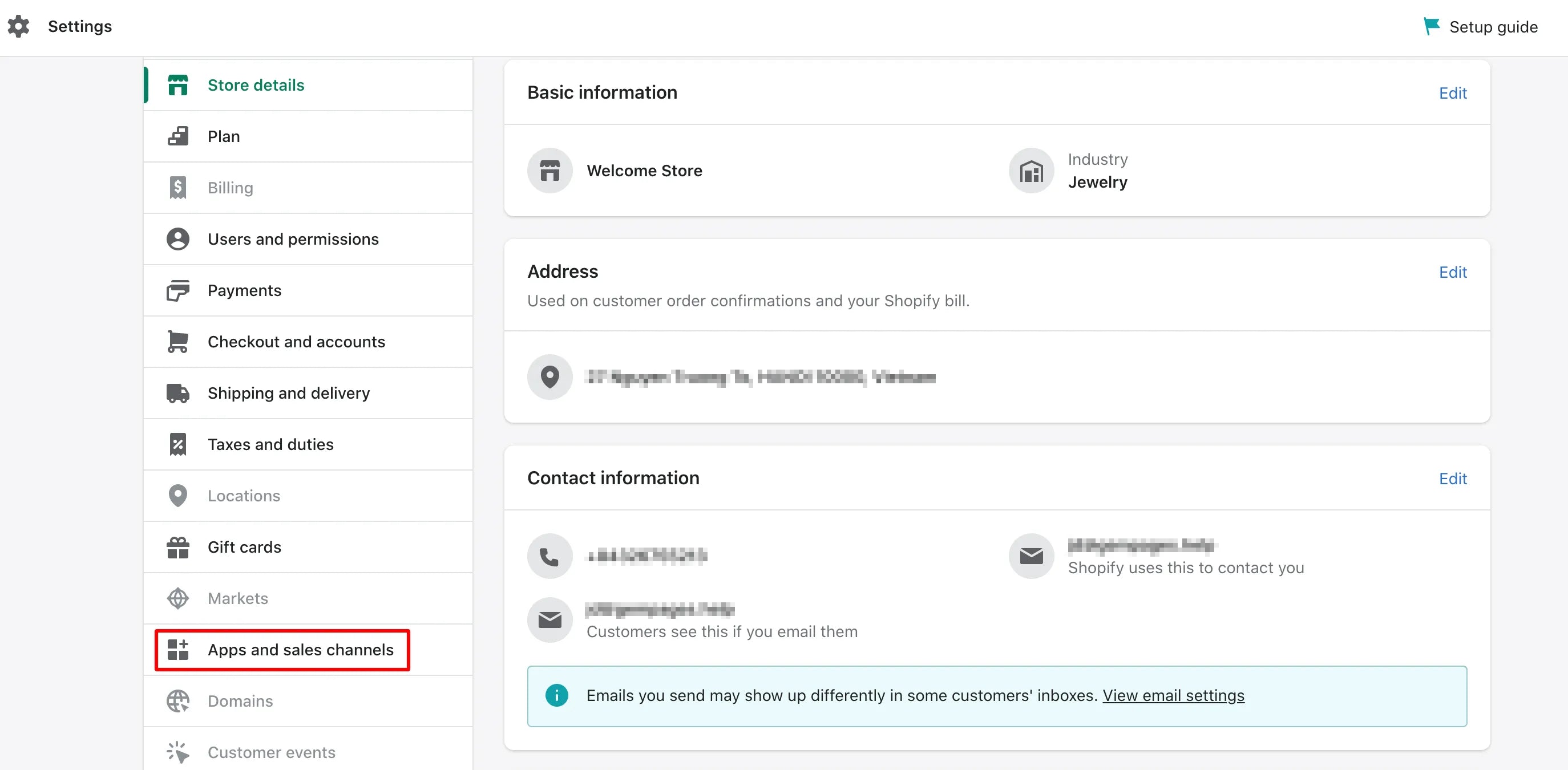Open Apps and sales channels
This screenshot has width=1568, height=770.
click(308, 650)
